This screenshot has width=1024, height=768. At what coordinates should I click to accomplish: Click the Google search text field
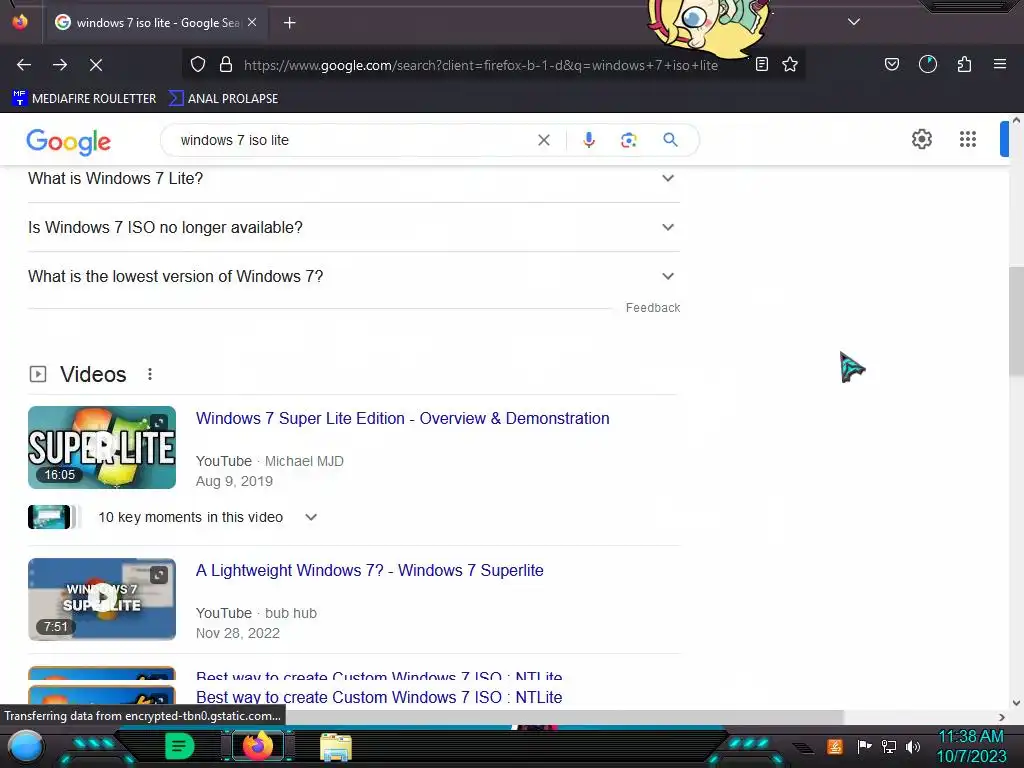353,140
